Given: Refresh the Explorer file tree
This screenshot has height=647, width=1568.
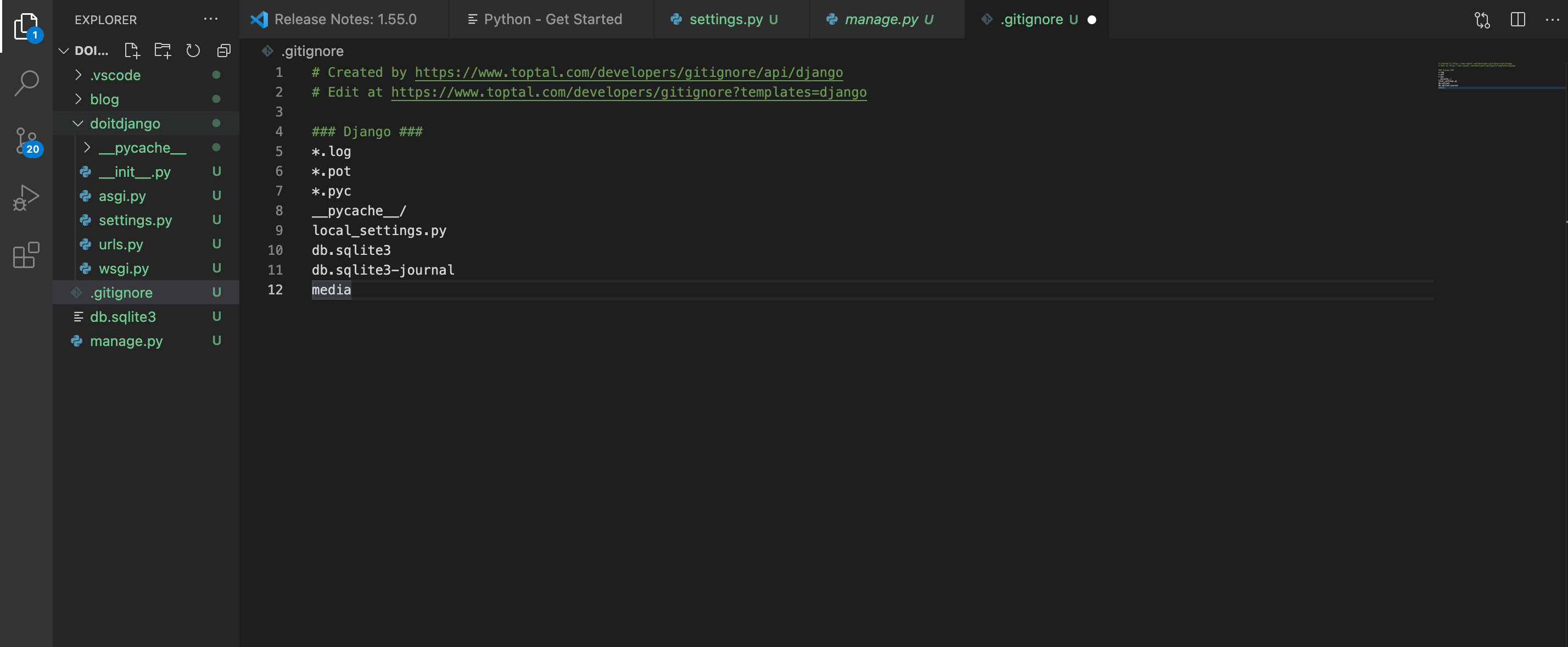Looking at the screenshot, I should [193, 51].
